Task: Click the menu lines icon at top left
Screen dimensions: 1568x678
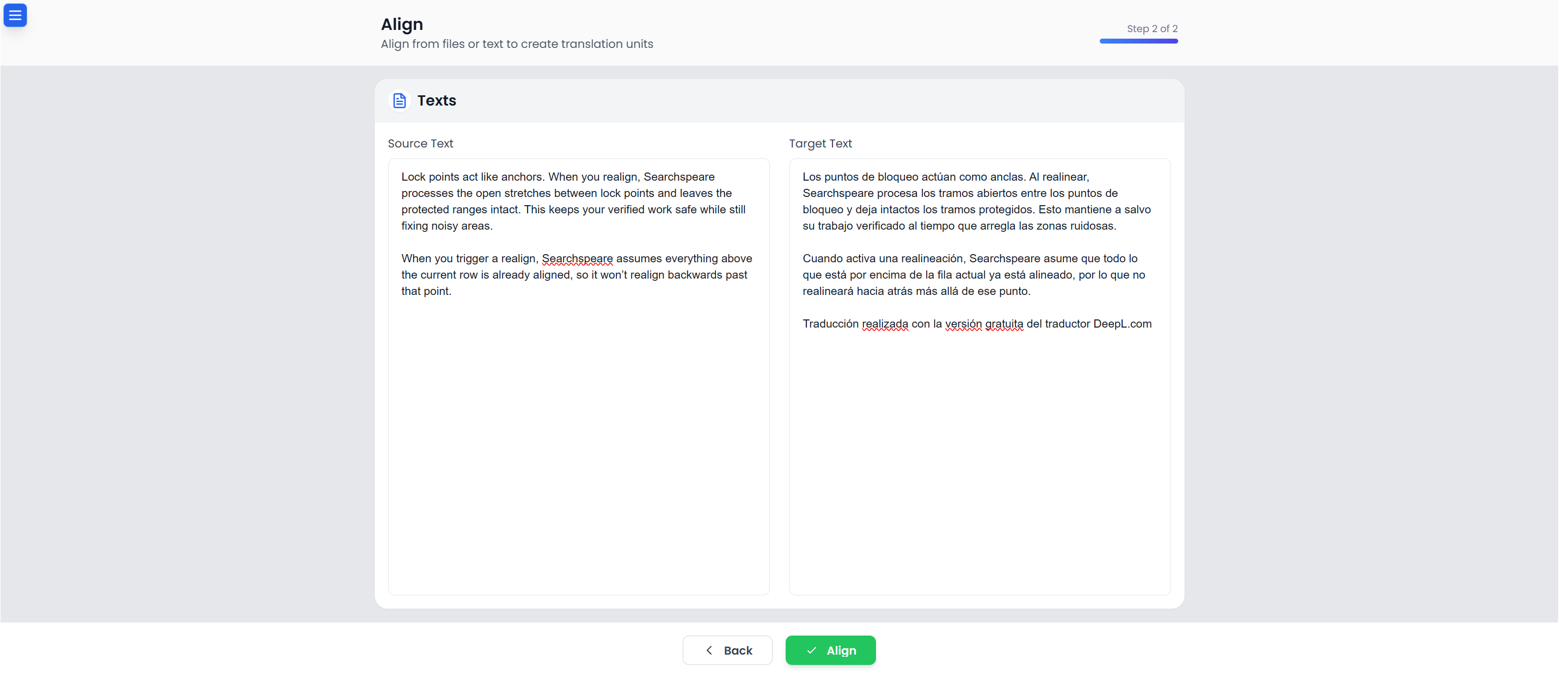Action: click(15, 15)
